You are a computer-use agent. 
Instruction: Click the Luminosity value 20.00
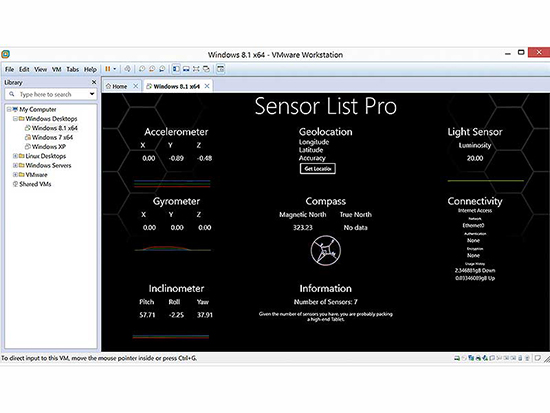pyautogui.click(x=475, y=158)
